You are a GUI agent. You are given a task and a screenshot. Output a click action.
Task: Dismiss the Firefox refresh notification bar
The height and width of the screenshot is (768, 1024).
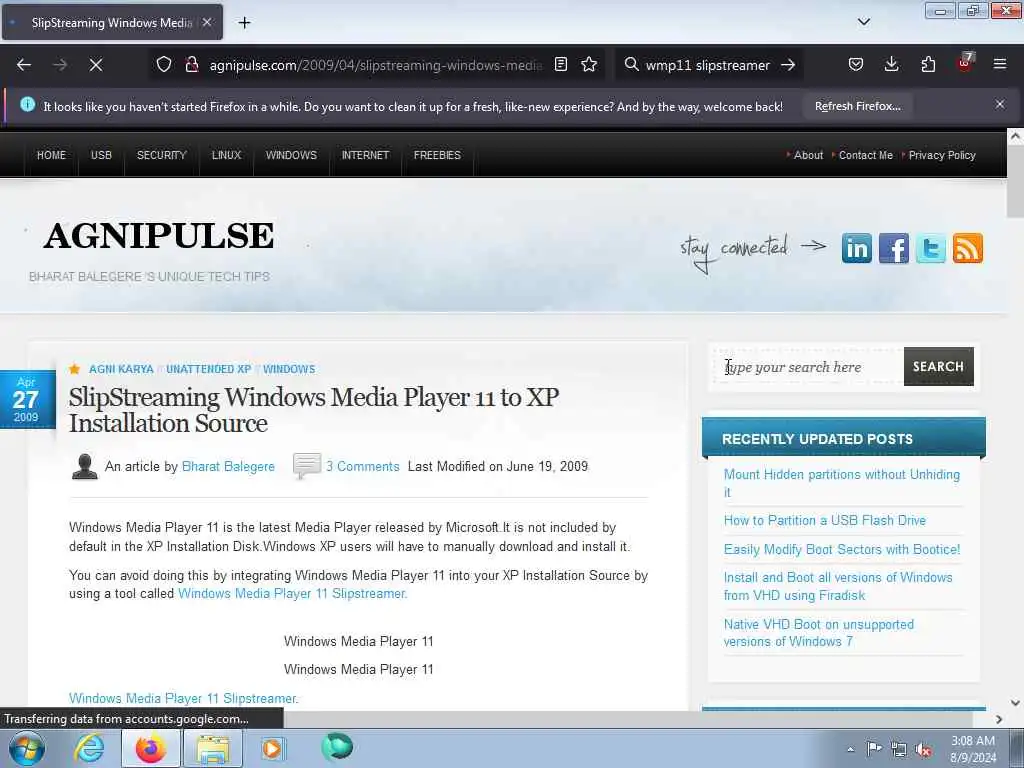tap(1000, 104)
